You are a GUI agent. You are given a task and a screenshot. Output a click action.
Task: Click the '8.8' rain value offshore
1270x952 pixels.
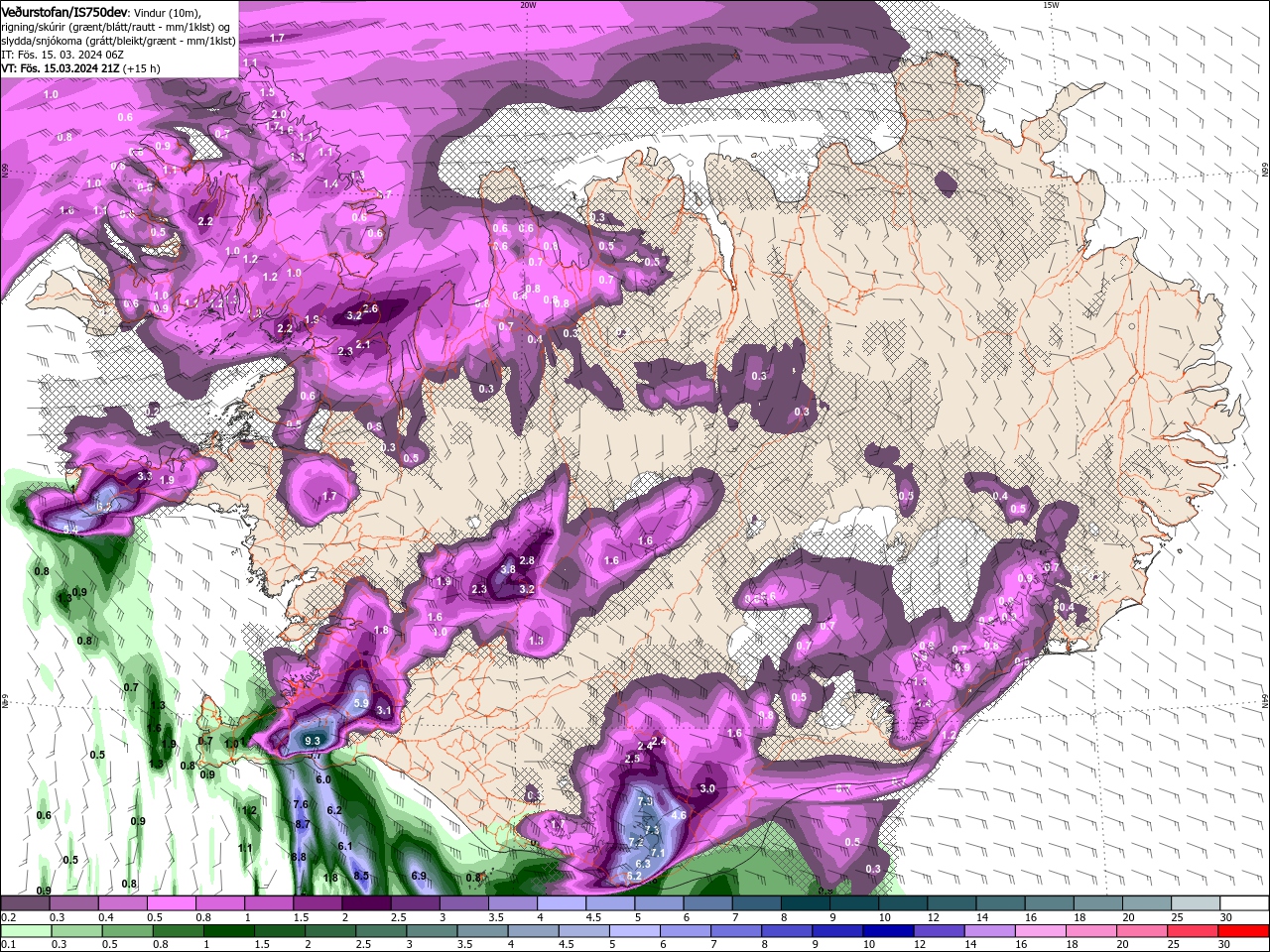tap(298, 856)
